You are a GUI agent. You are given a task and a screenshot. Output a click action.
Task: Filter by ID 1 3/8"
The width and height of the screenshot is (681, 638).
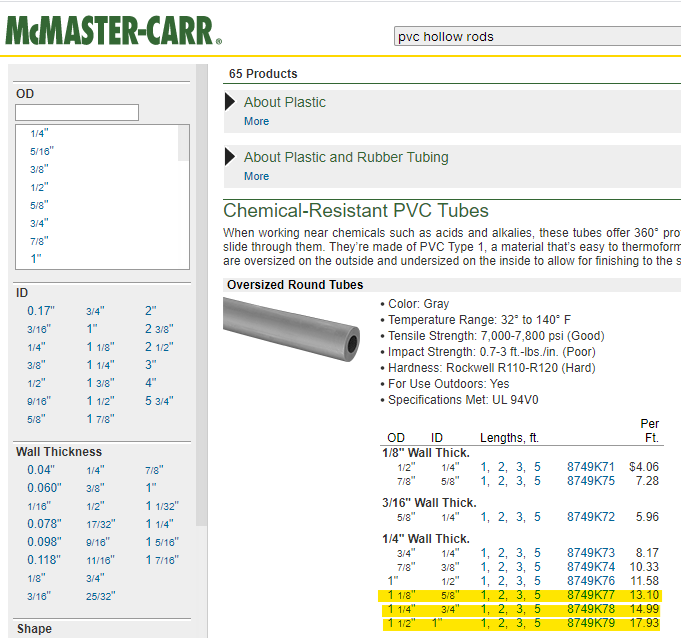click(x=100, y=383)
